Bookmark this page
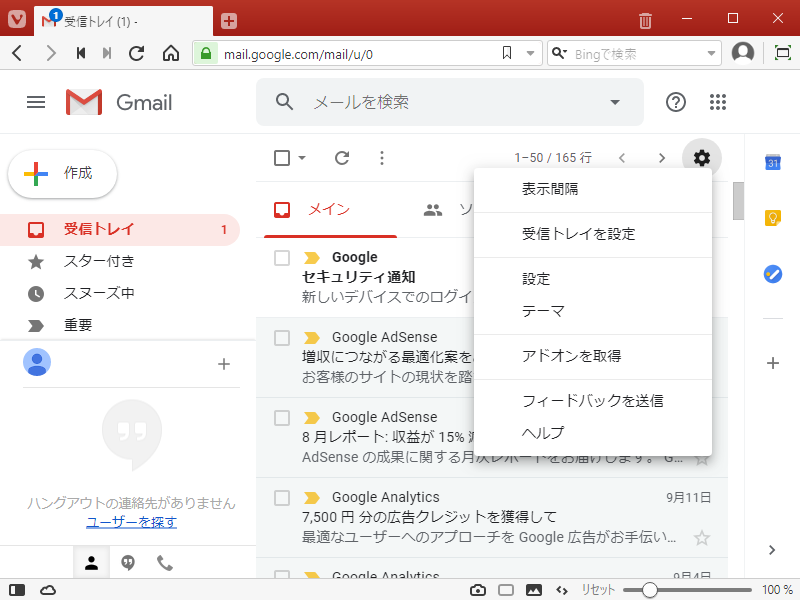Screen dimensions: 800x600 507,53
